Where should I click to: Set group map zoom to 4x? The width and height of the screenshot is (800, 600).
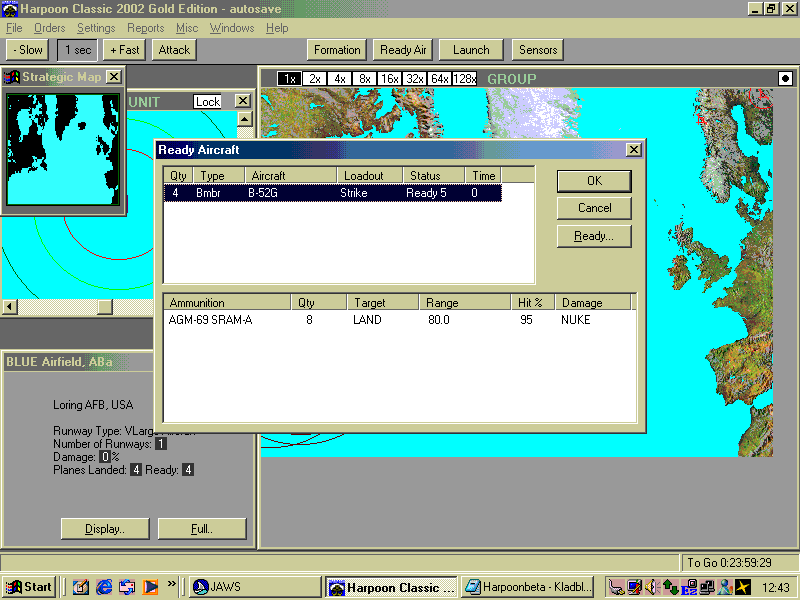(x=339, y=79)
